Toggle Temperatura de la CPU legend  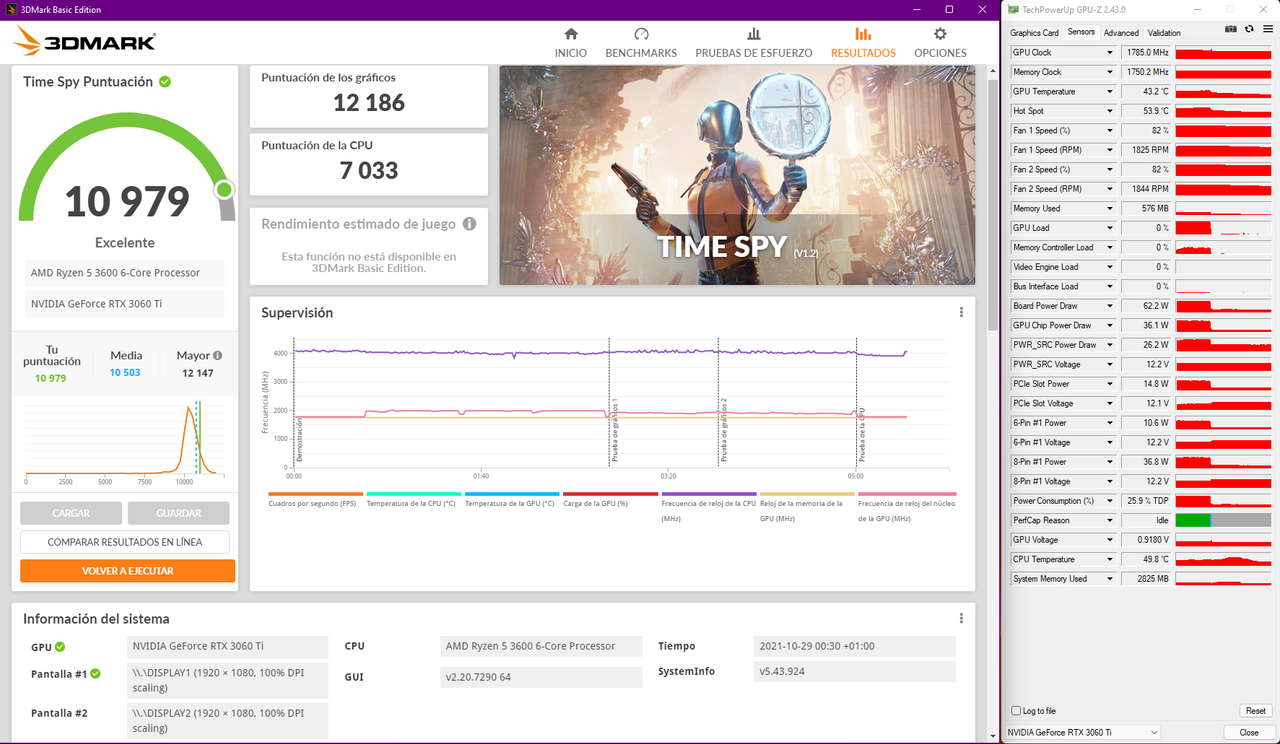point(413,498)
